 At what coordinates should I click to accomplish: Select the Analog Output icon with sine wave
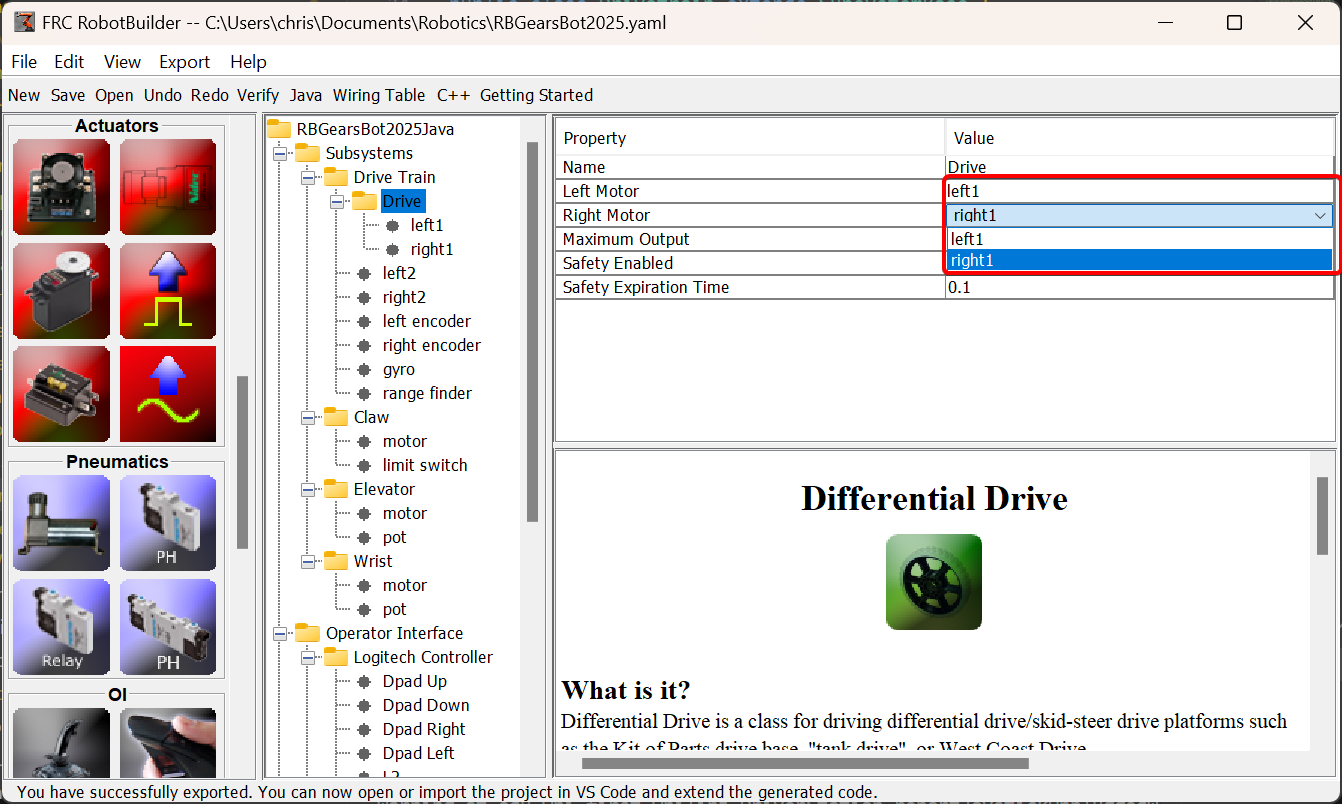(168, 393)
